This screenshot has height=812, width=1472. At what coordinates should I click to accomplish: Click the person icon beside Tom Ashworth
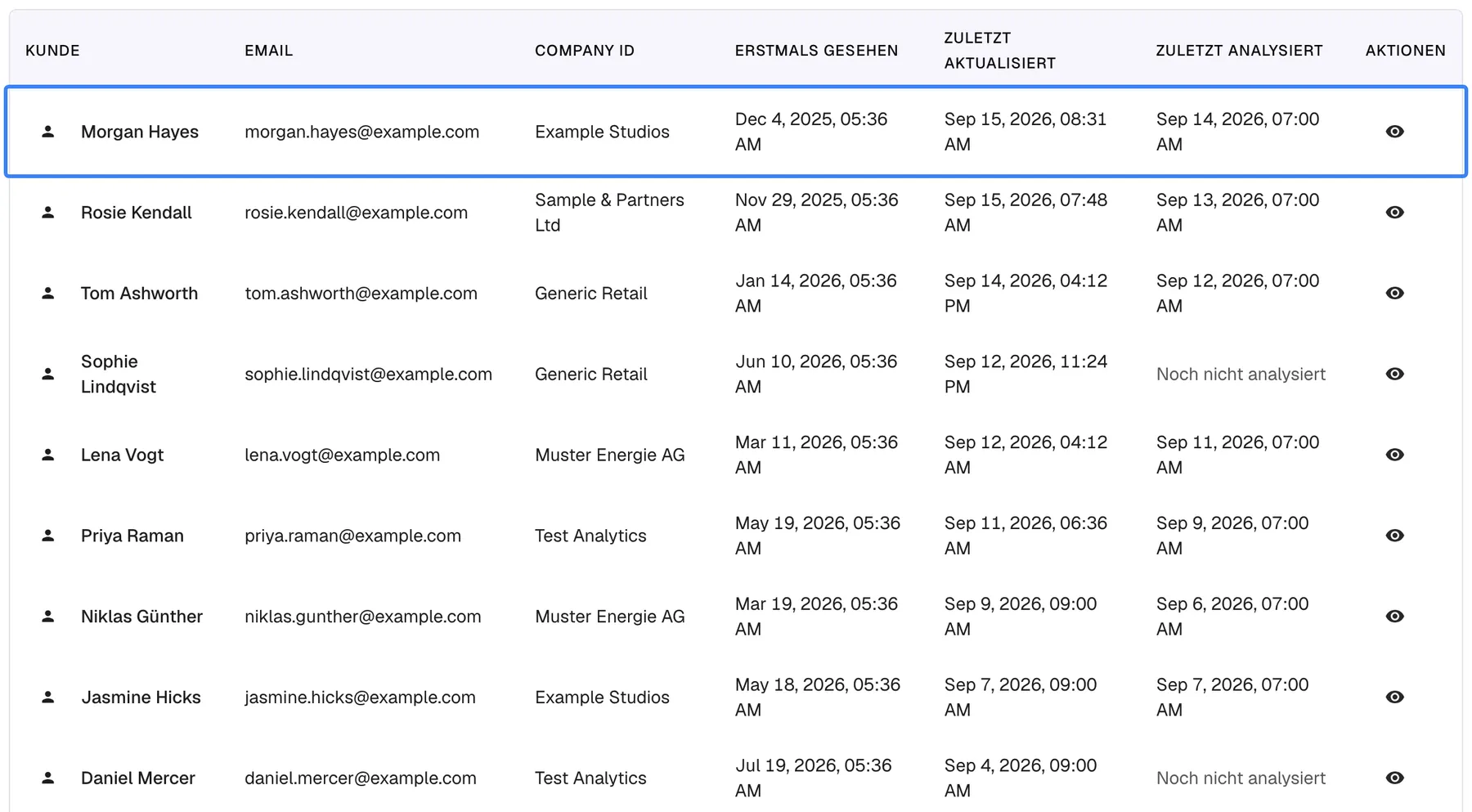(48, 294)
